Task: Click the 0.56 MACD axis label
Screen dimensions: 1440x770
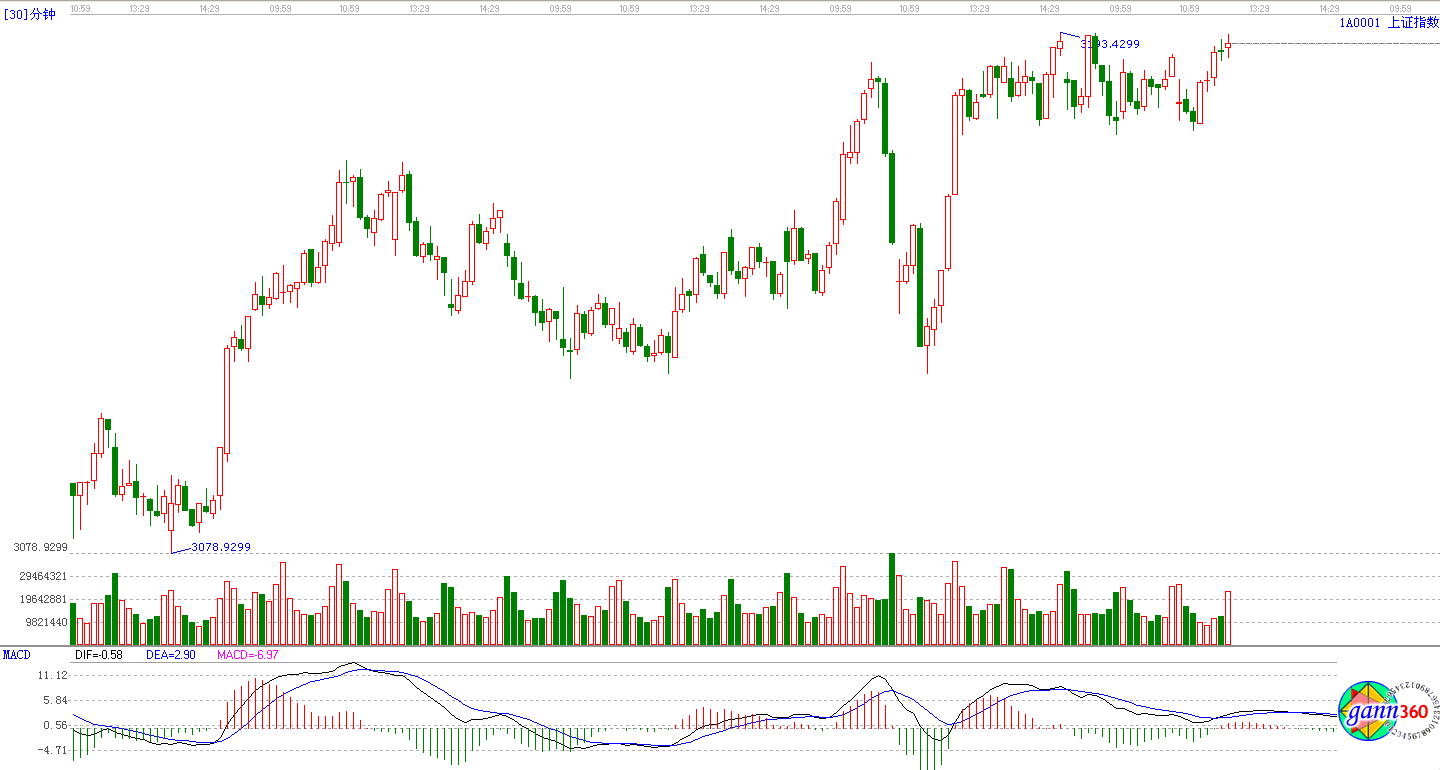Action: [55, 726]
